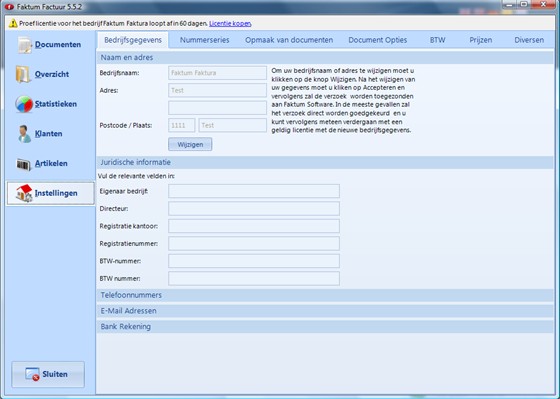Click the Postcode field with 1111
The image size is (560, 399).
[x=182, y=125]
